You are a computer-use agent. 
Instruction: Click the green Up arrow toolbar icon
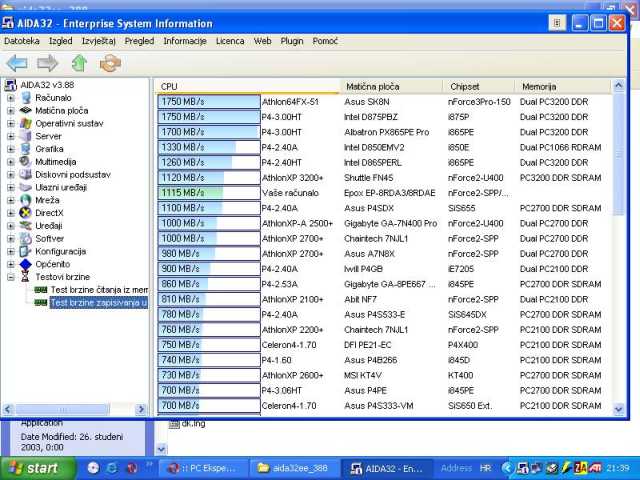pos(79,63)
